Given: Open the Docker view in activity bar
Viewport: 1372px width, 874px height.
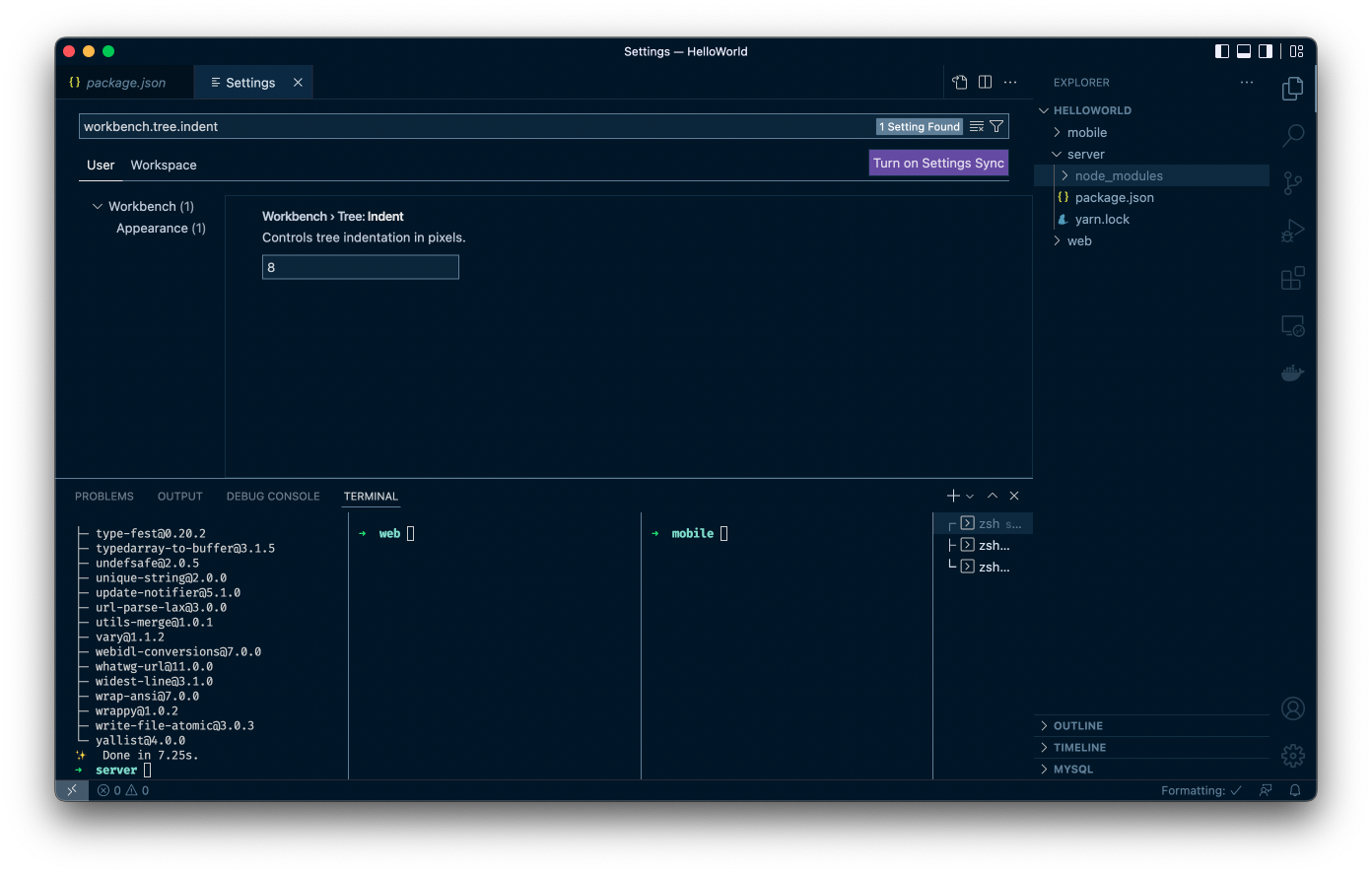Looking at the screenshot, I should click(1292, 373).
